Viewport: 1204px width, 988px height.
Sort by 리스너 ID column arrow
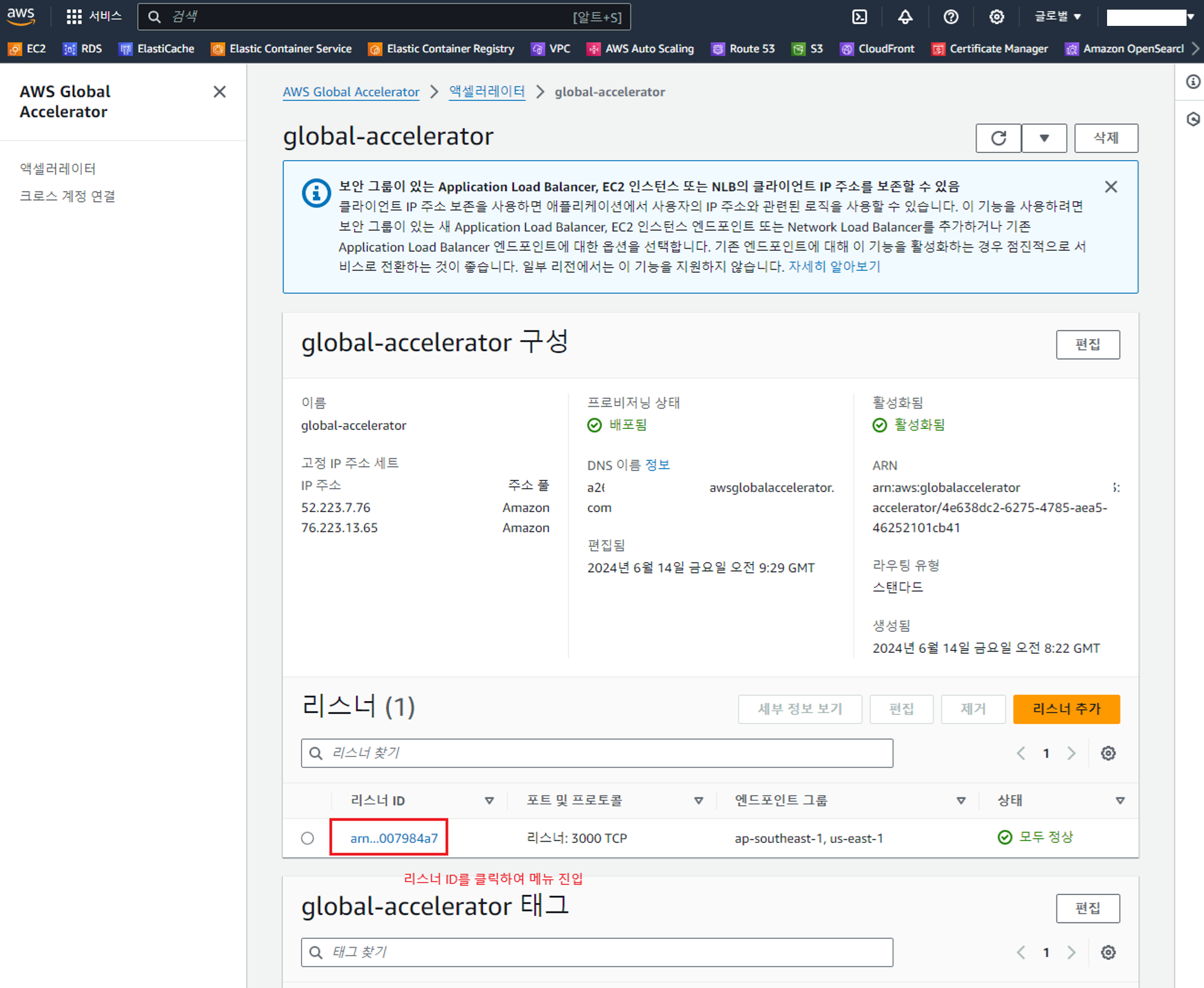coord(489,800)
